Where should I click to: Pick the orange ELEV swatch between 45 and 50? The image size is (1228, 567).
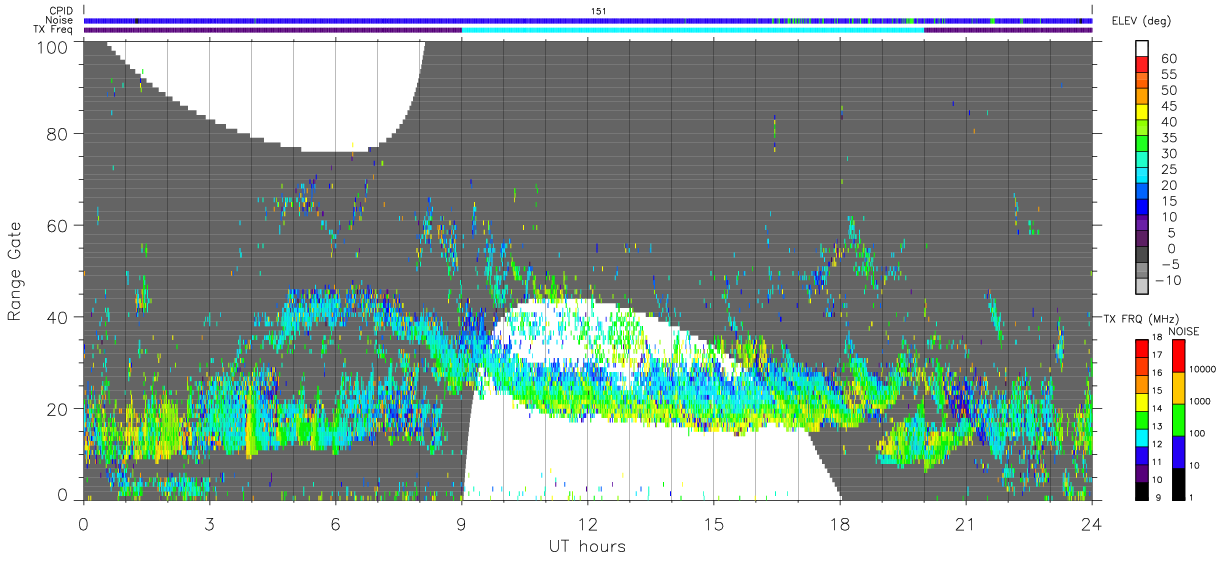[1142, 98]
